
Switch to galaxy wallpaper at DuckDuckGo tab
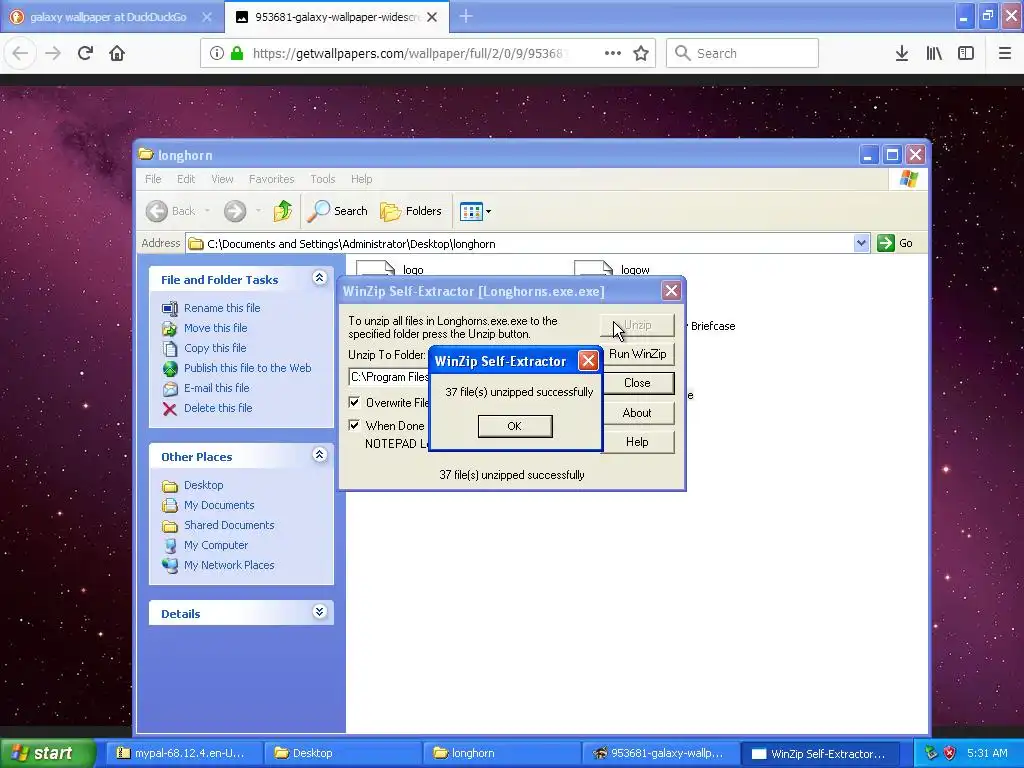108,17
